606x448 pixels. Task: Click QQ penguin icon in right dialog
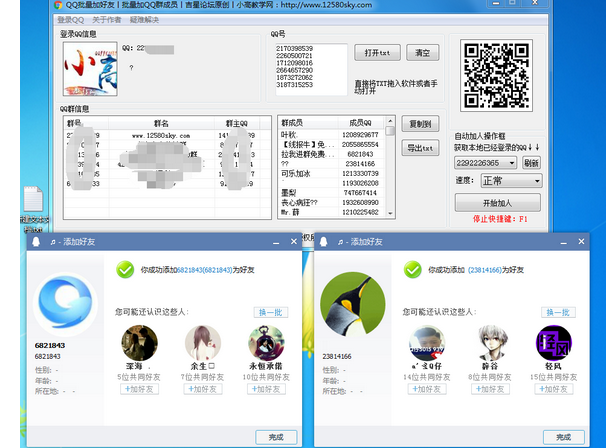[323, 242]
